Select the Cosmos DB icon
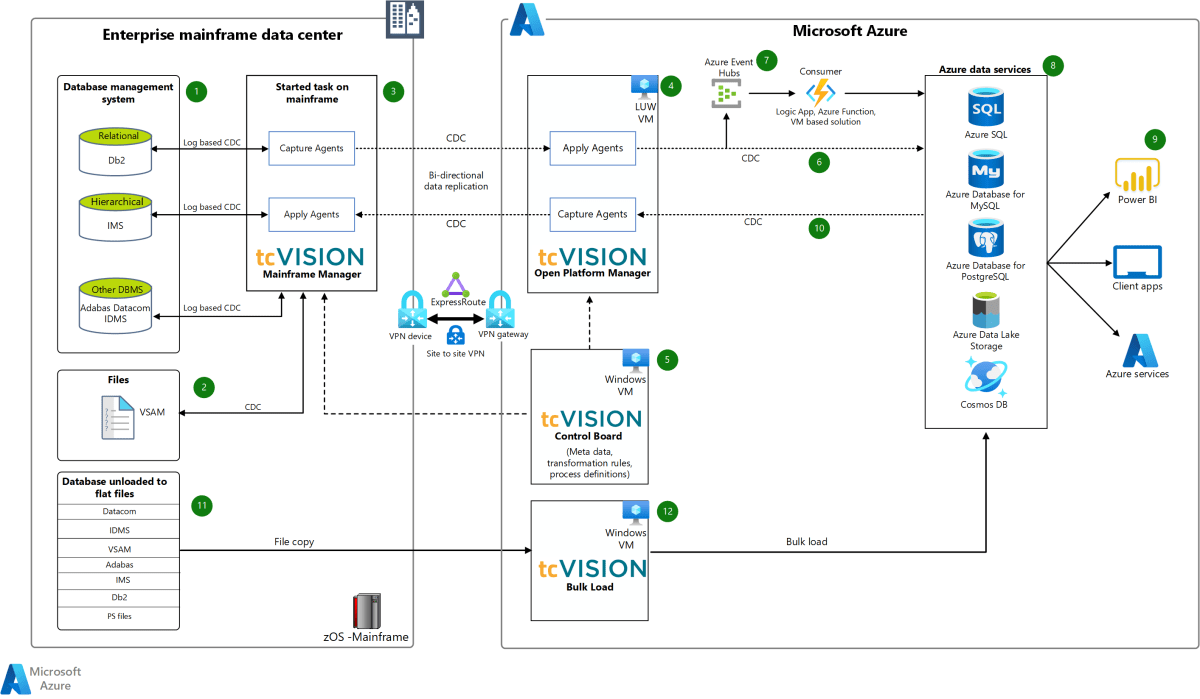 (x=986, y=378)
